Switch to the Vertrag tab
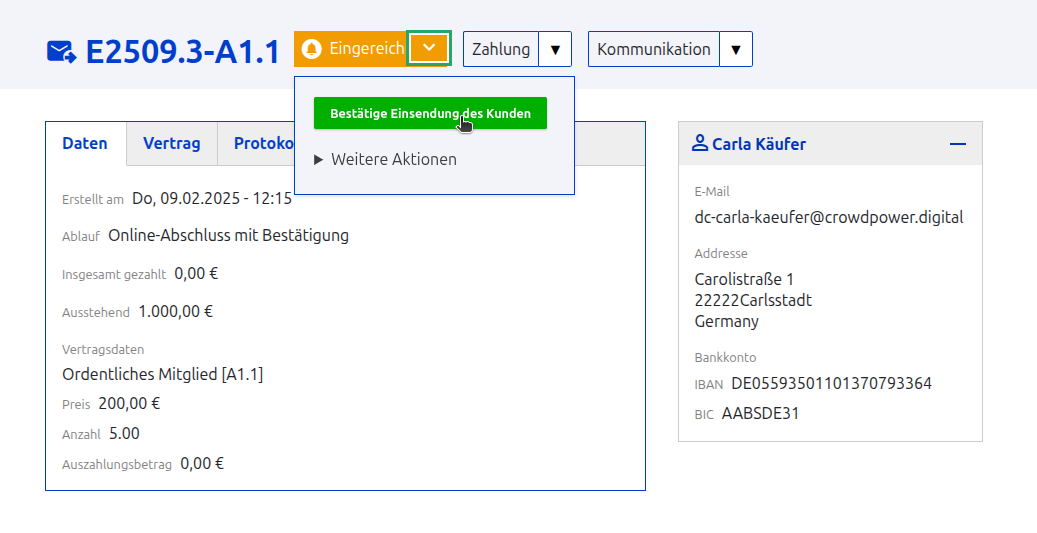 pos(171,143)
